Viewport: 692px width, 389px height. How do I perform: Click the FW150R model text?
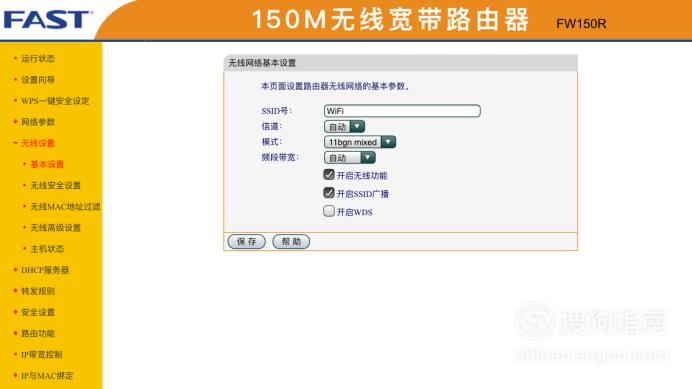pos(581,24)
